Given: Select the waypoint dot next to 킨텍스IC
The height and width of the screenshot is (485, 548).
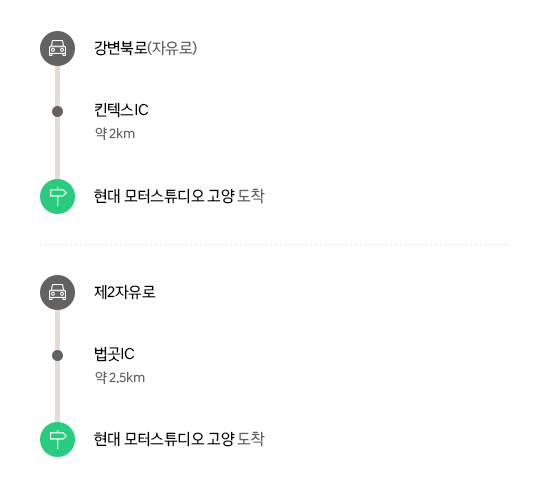Looking at the screenshot, I should (x=57, y=111).
